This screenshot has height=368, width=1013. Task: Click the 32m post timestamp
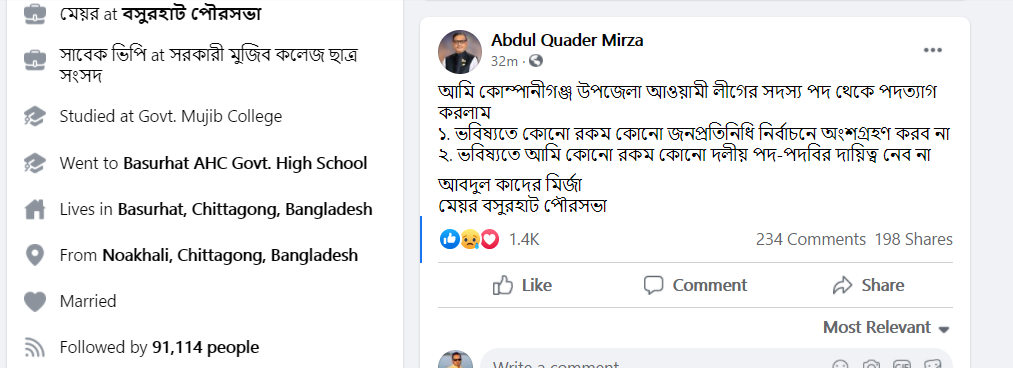click(505, 61)
